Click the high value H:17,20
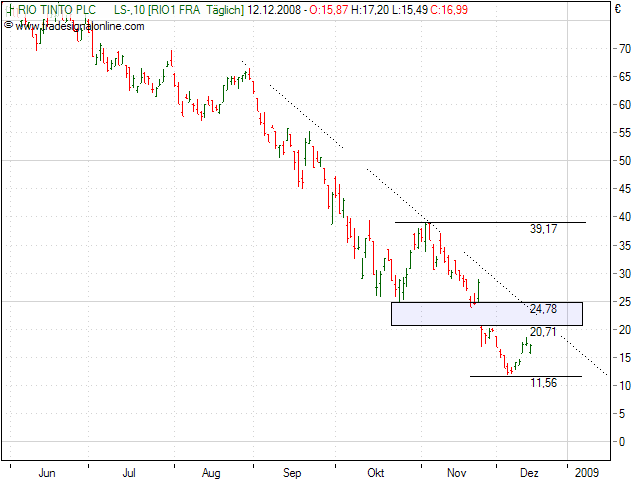Image resolution: width=640 pixels, height=480 pixels. 370,10
